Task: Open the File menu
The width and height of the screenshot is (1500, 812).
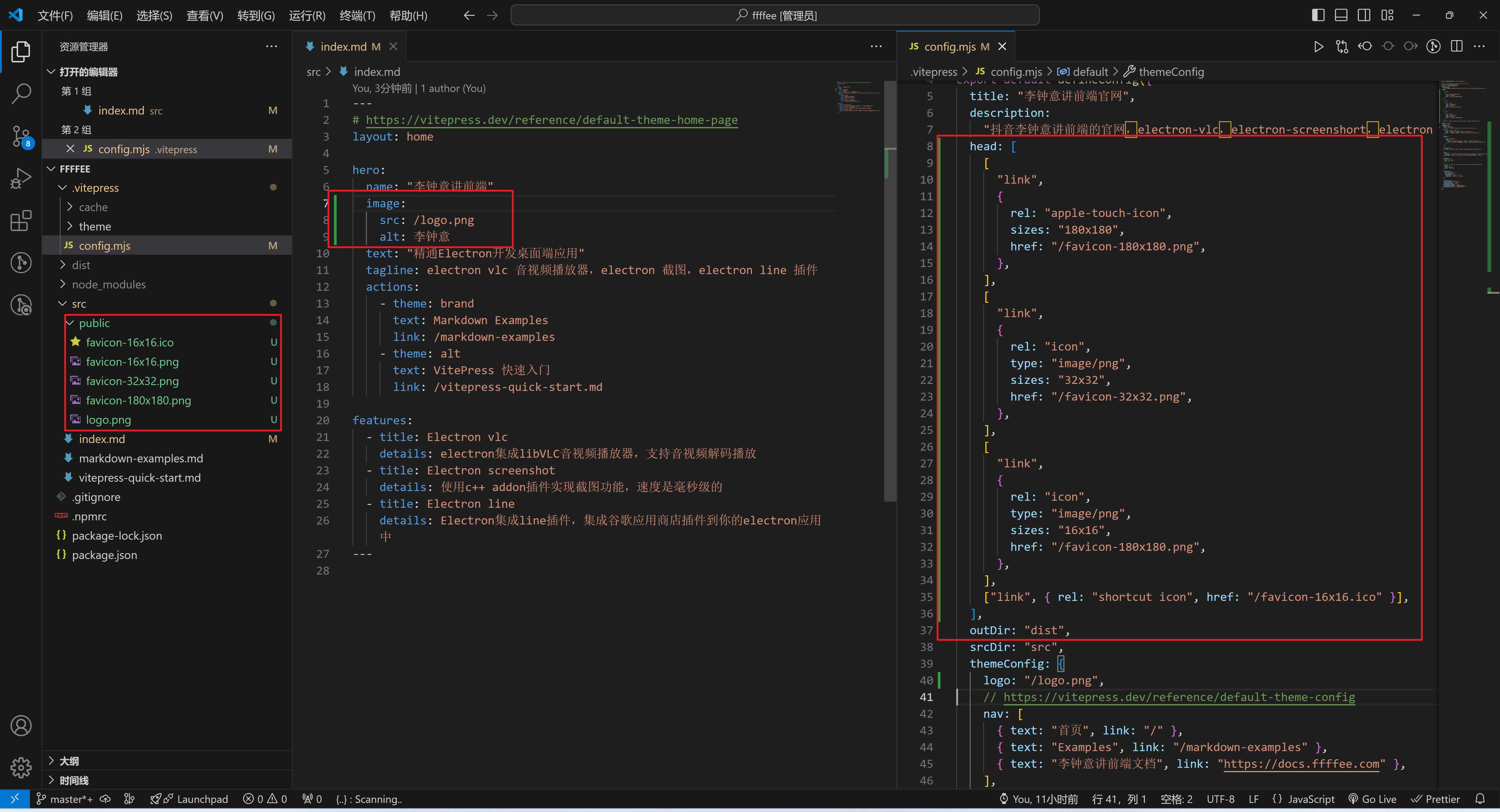Action: (x=55, y=16)
